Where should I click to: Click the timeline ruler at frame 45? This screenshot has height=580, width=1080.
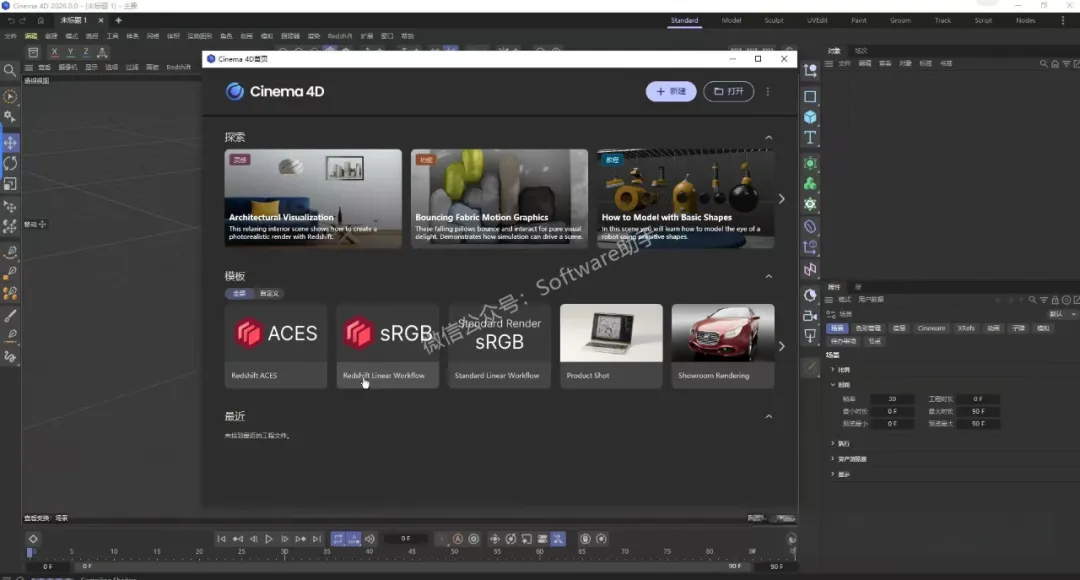click(412, 552)
